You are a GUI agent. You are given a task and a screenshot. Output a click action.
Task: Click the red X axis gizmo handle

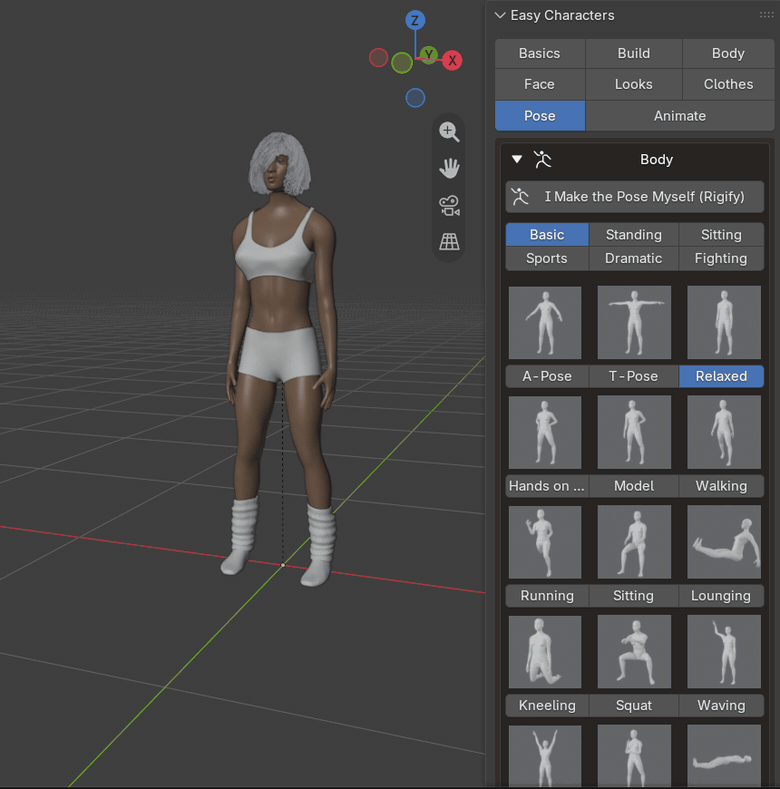coord(452,60)
